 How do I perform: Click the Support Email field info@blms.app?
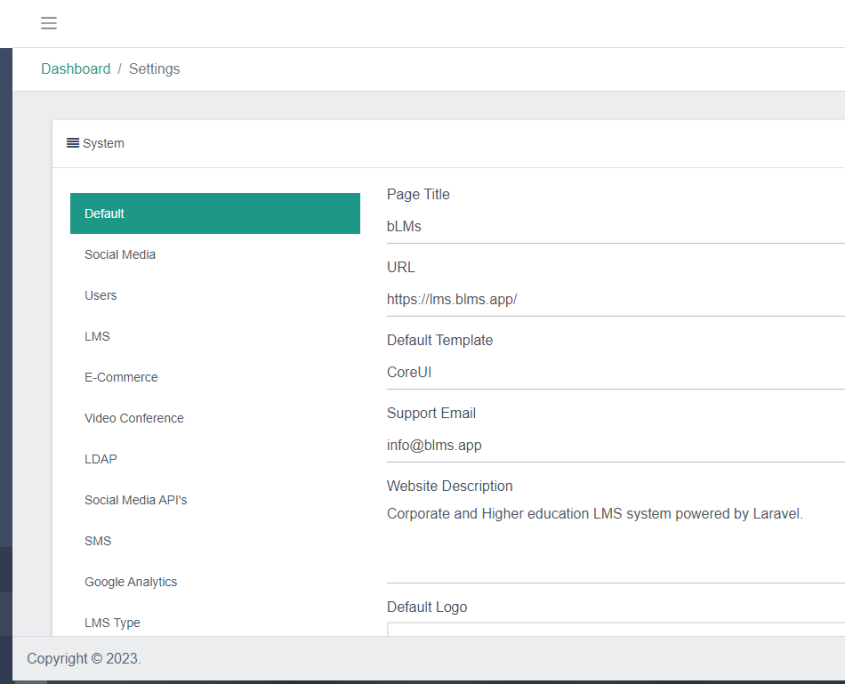[x=615, y=445]
